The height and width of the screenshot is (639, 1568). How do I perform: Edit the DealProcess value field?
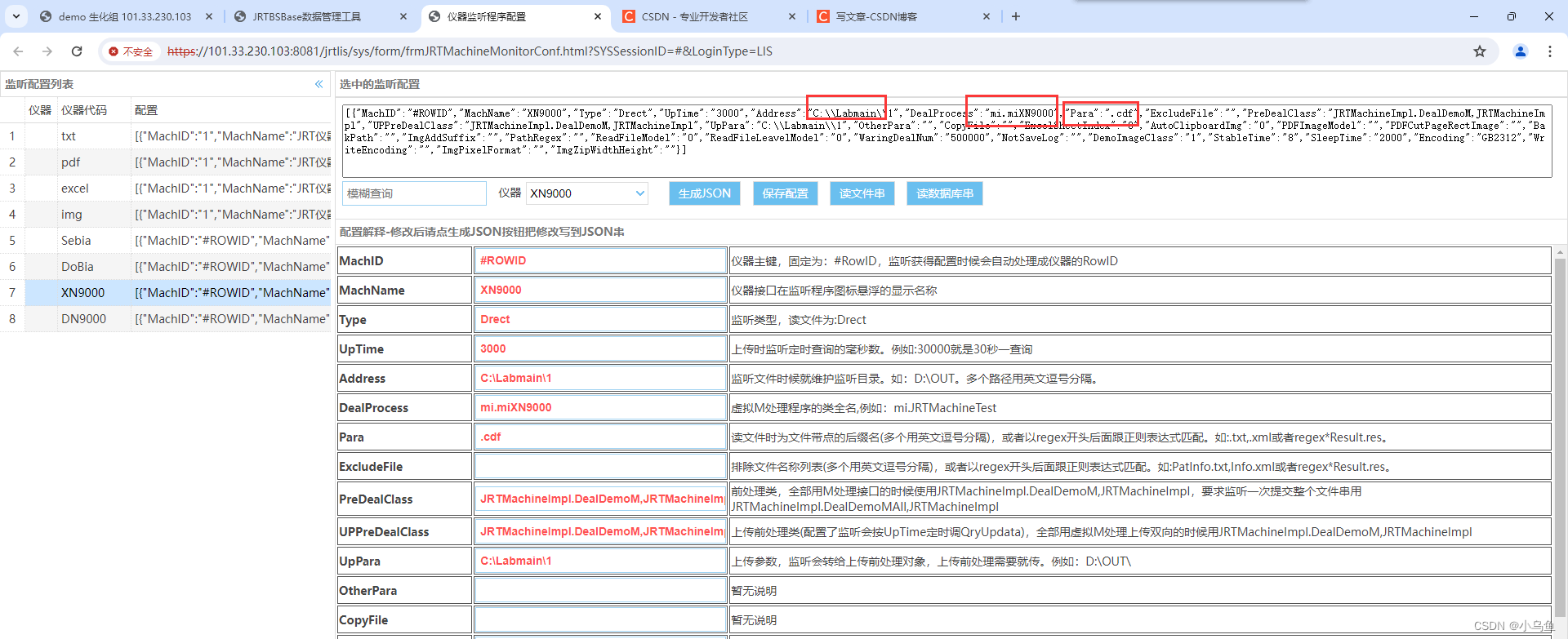tap(600, 407)
